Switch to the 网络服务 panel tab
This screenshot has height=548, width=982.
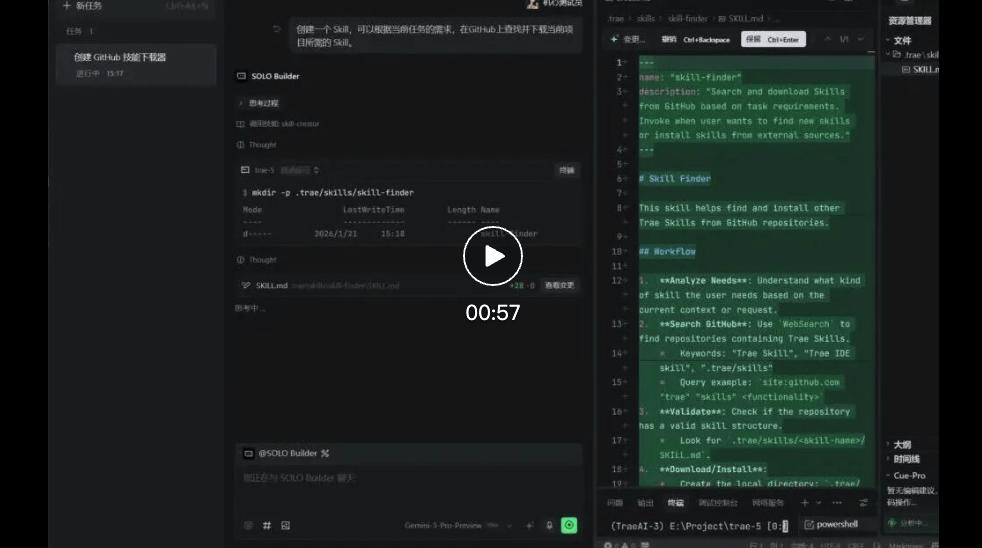[x=768, y=503]
